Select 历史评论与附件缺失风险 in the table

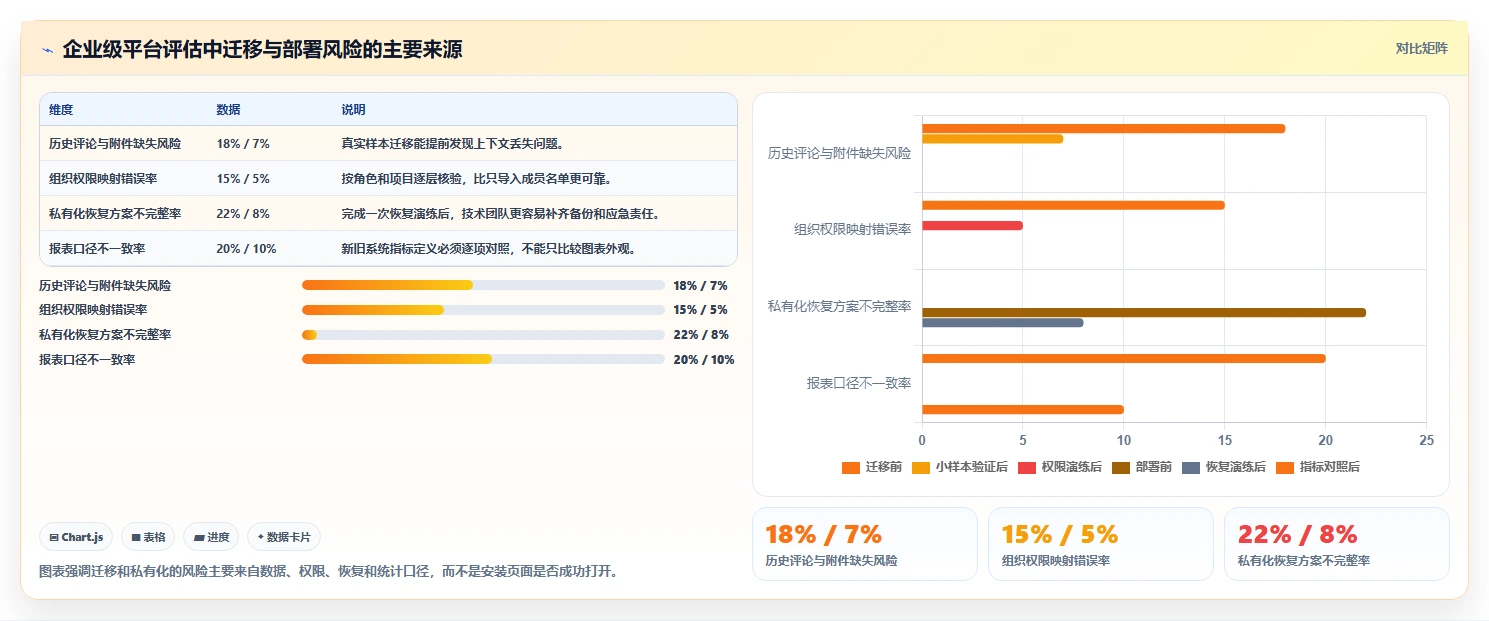(115, 144)
